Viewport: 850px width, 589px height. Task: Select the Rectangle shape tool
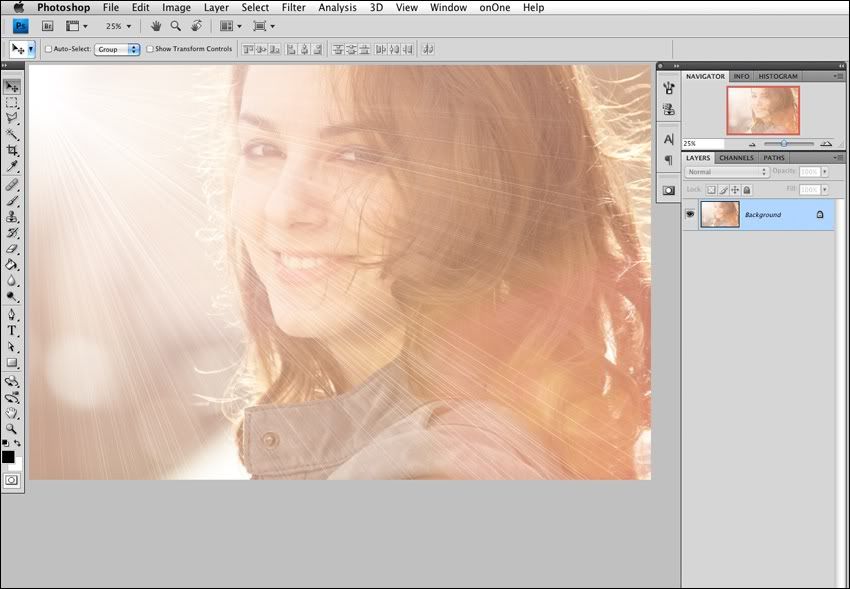pos(12,363)
